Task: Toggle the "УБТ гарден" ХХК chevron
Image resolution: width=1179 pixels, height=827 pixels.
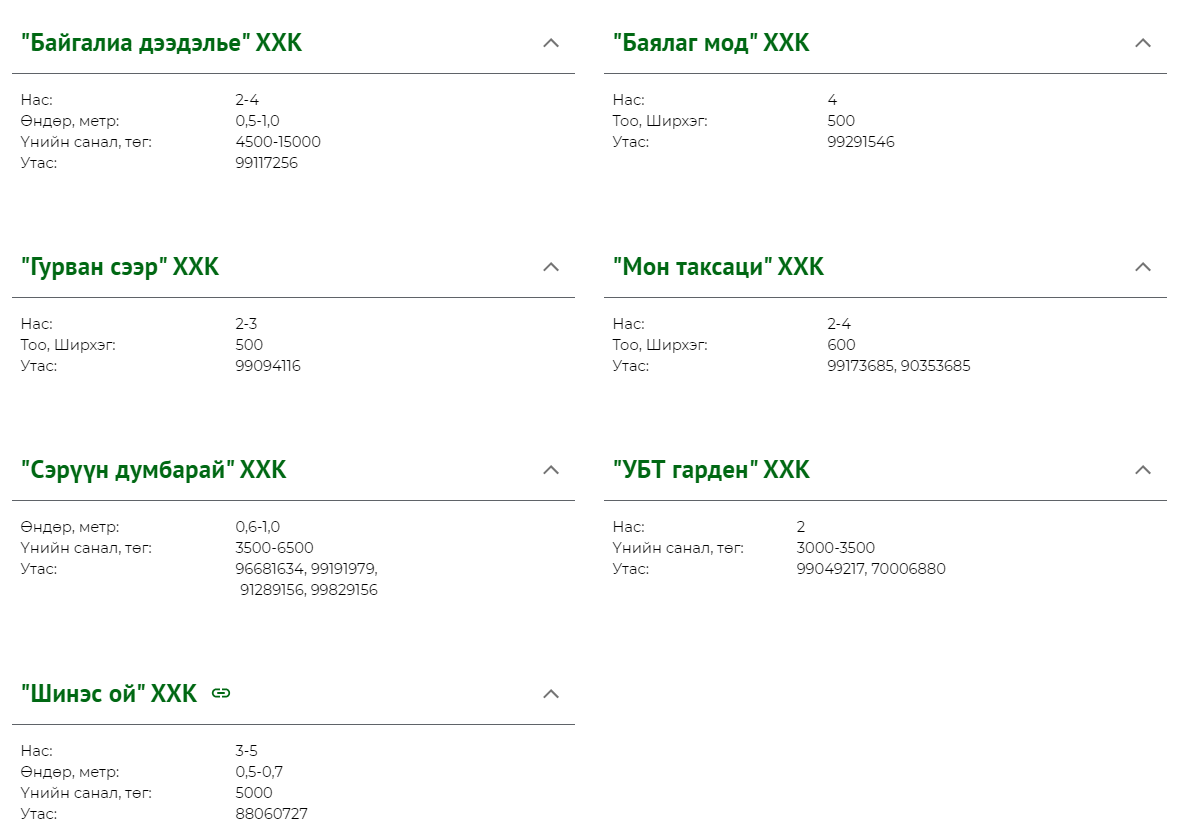Action: 1144,470
